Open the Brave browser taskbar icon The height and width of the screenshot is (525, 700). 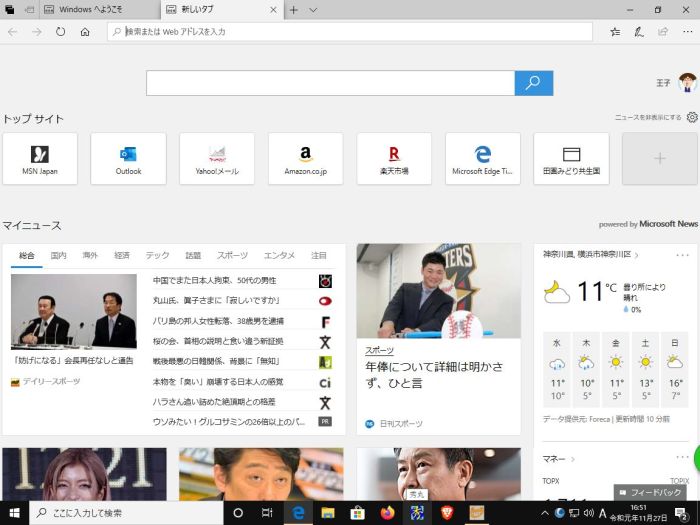[447, 513]
